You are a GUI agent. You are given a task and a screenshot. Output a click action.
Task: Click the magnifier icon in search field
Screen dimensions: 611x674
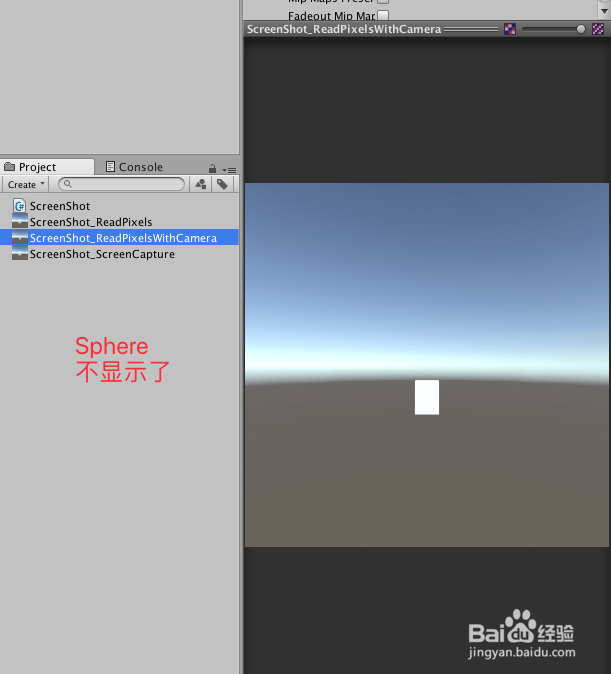pos(68,184)
